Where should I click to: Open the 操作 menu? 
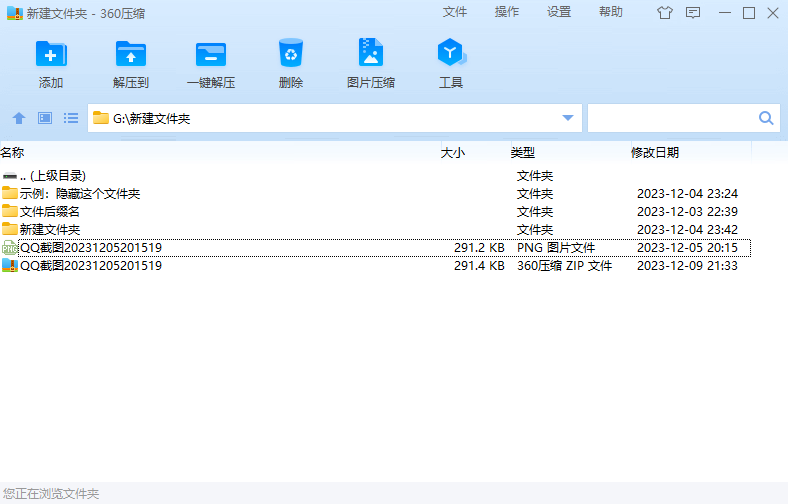click(507, 12)
